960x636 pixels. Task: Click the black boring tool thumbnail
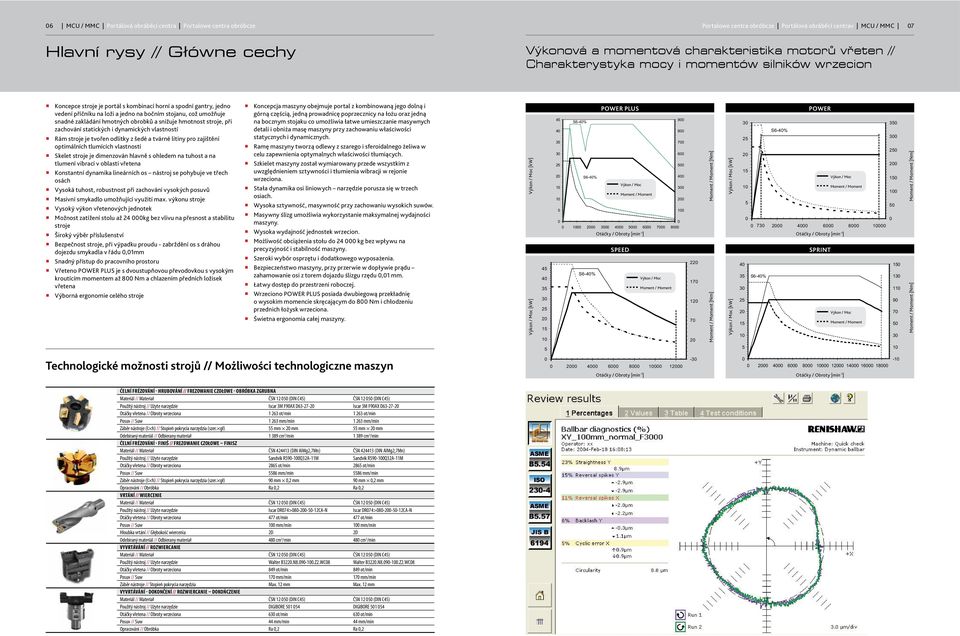[x=77, y=564]
